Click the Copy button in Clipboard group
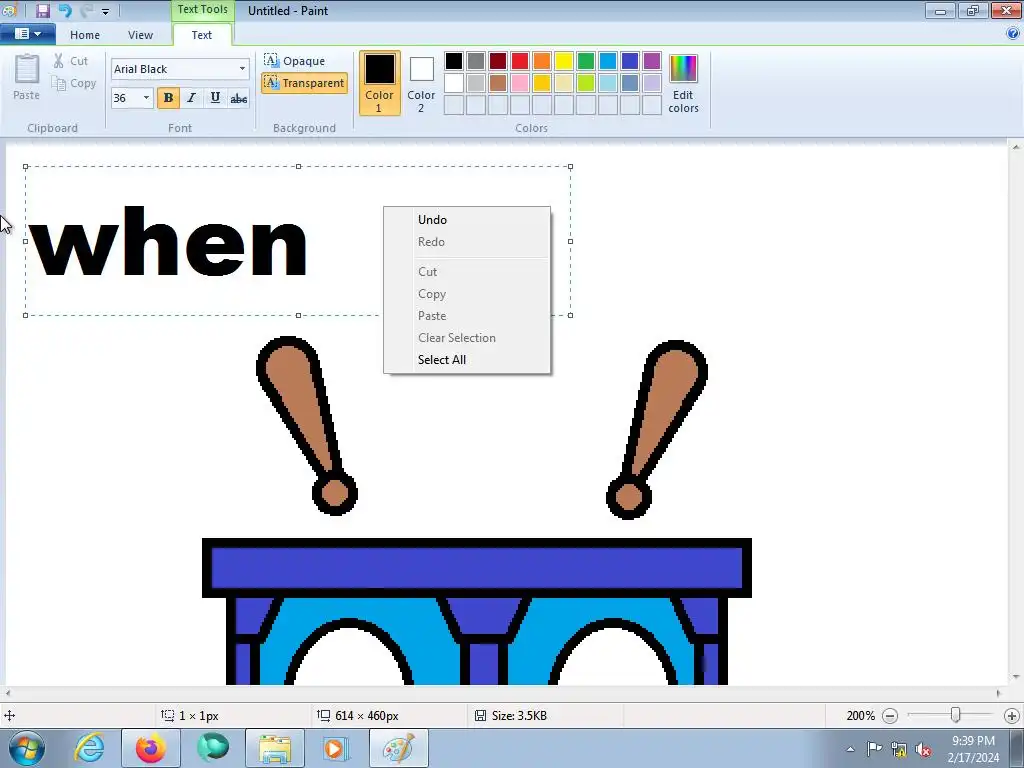The width and height of the screenshot is (1024, 768). coord(74,84)
